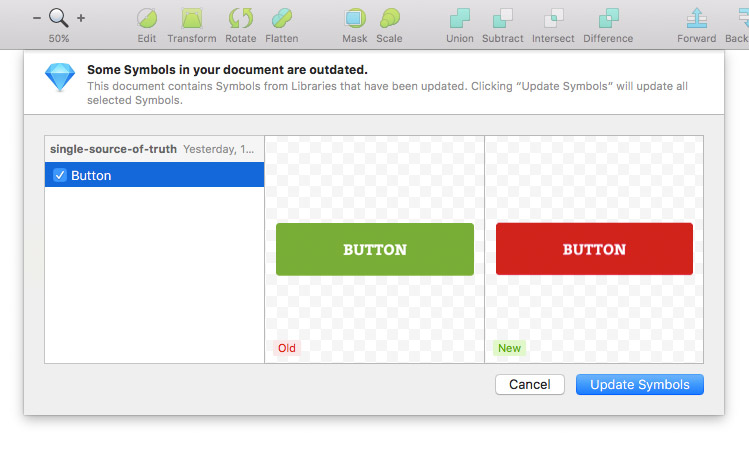Click the single-source-of-truth library header
Viewport: 749px width, 453px height.
click(154, 149)
